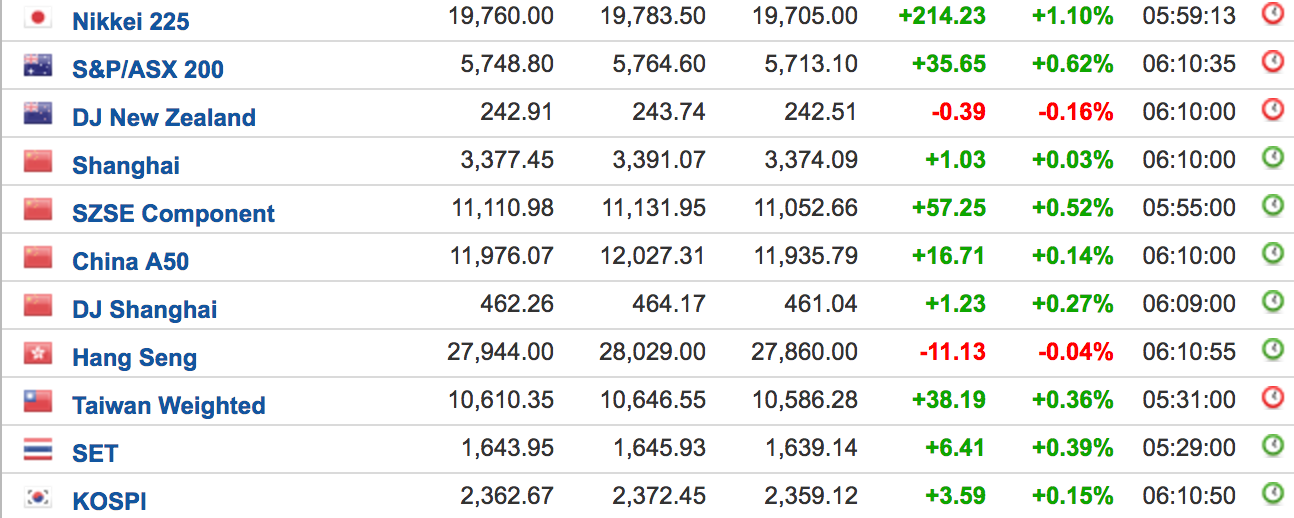Click the red clock icon in Taiwan Weighted row

(x=1272, y=397)
